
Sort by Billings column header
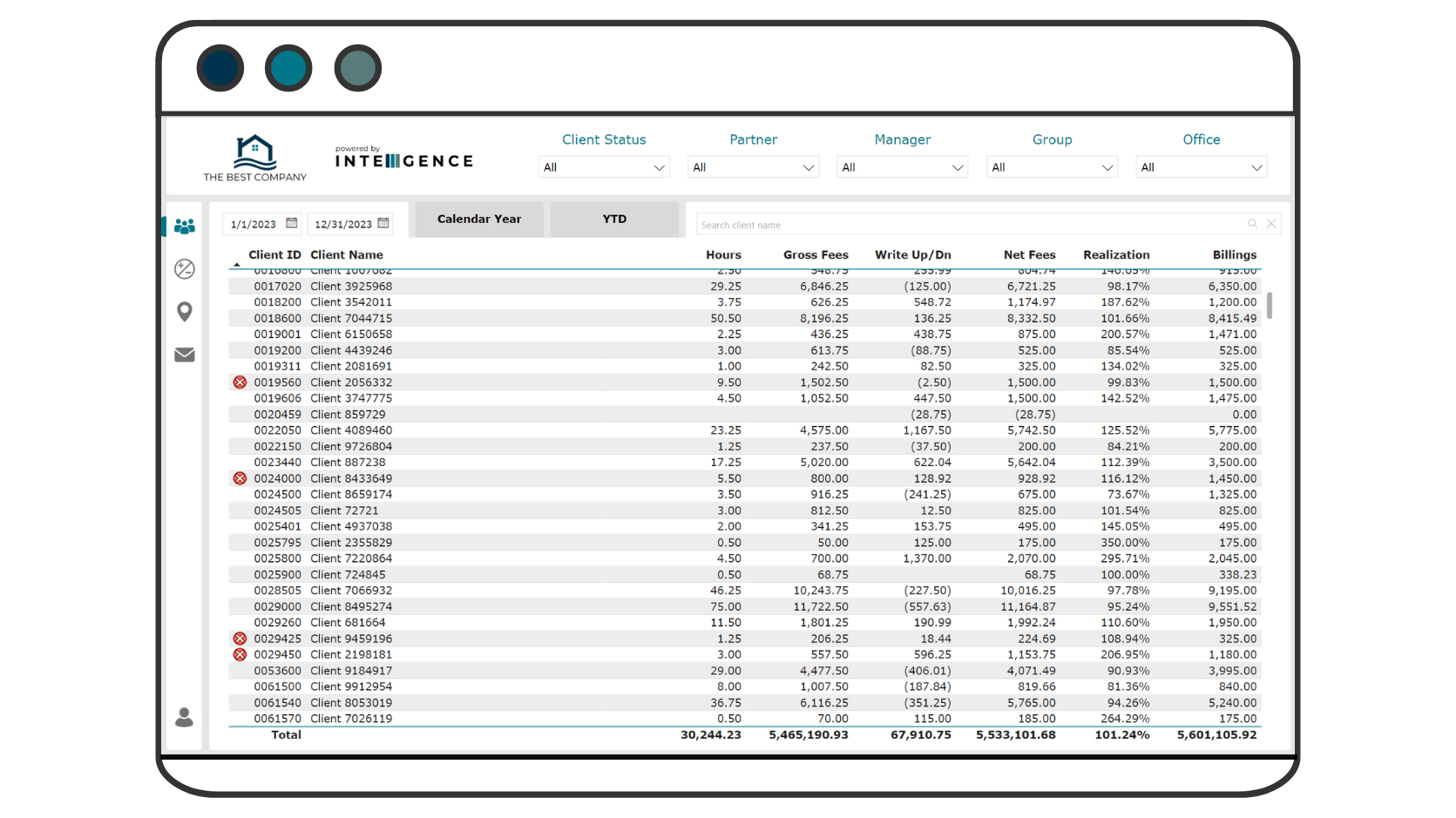(x=1235, y=255)
